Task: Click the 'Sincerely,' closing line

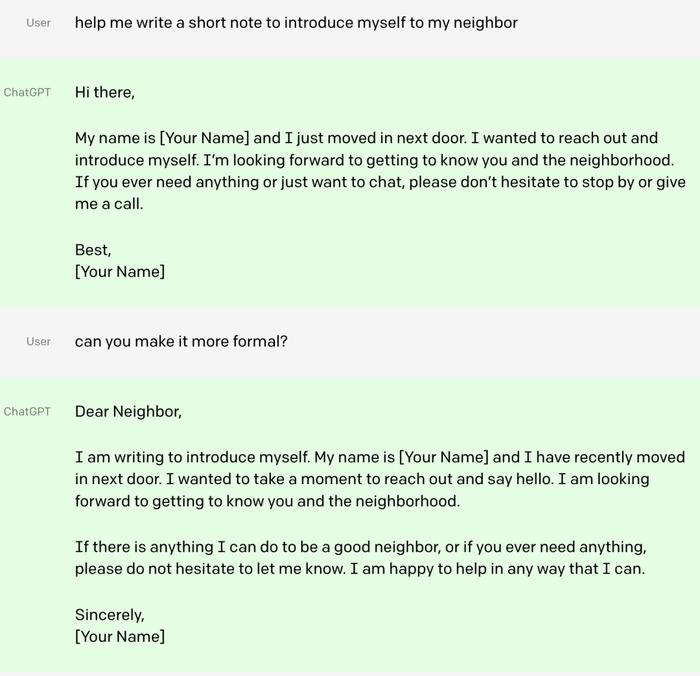Action: coord(109,615)
